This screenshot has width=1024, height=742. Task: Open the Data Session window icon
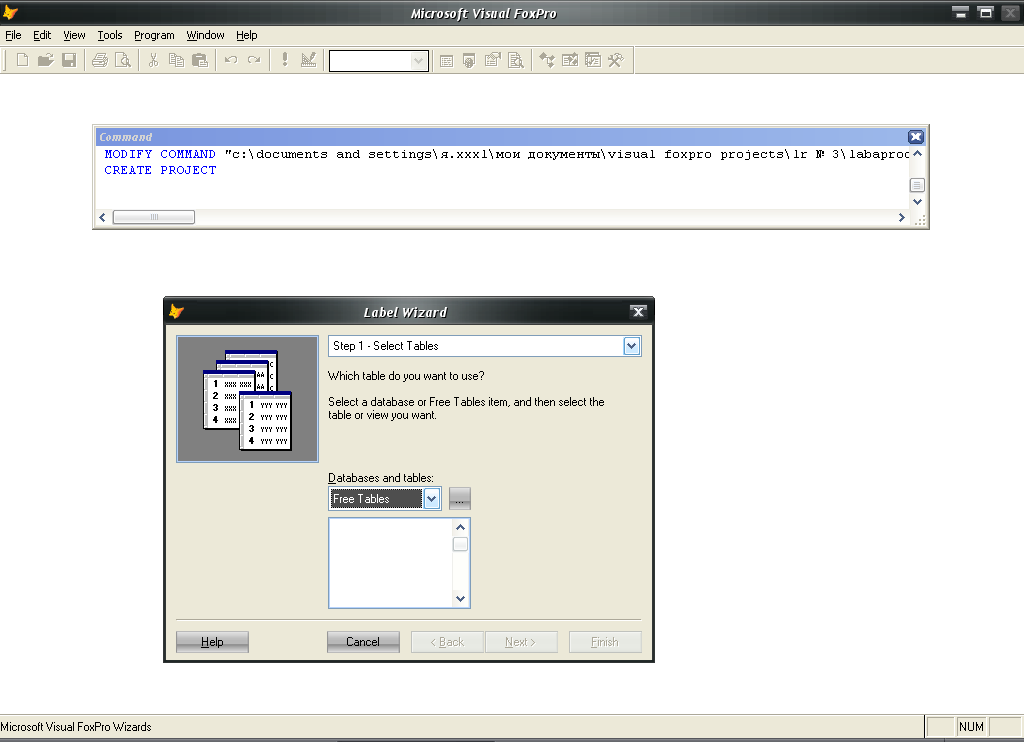click(x=469, y=61)
